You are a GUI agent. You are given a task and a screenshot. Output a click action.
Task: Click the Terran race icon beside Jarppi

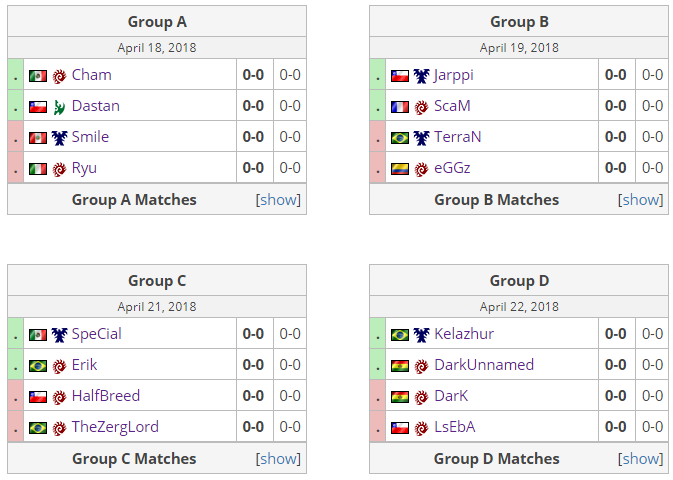[421, 75]
